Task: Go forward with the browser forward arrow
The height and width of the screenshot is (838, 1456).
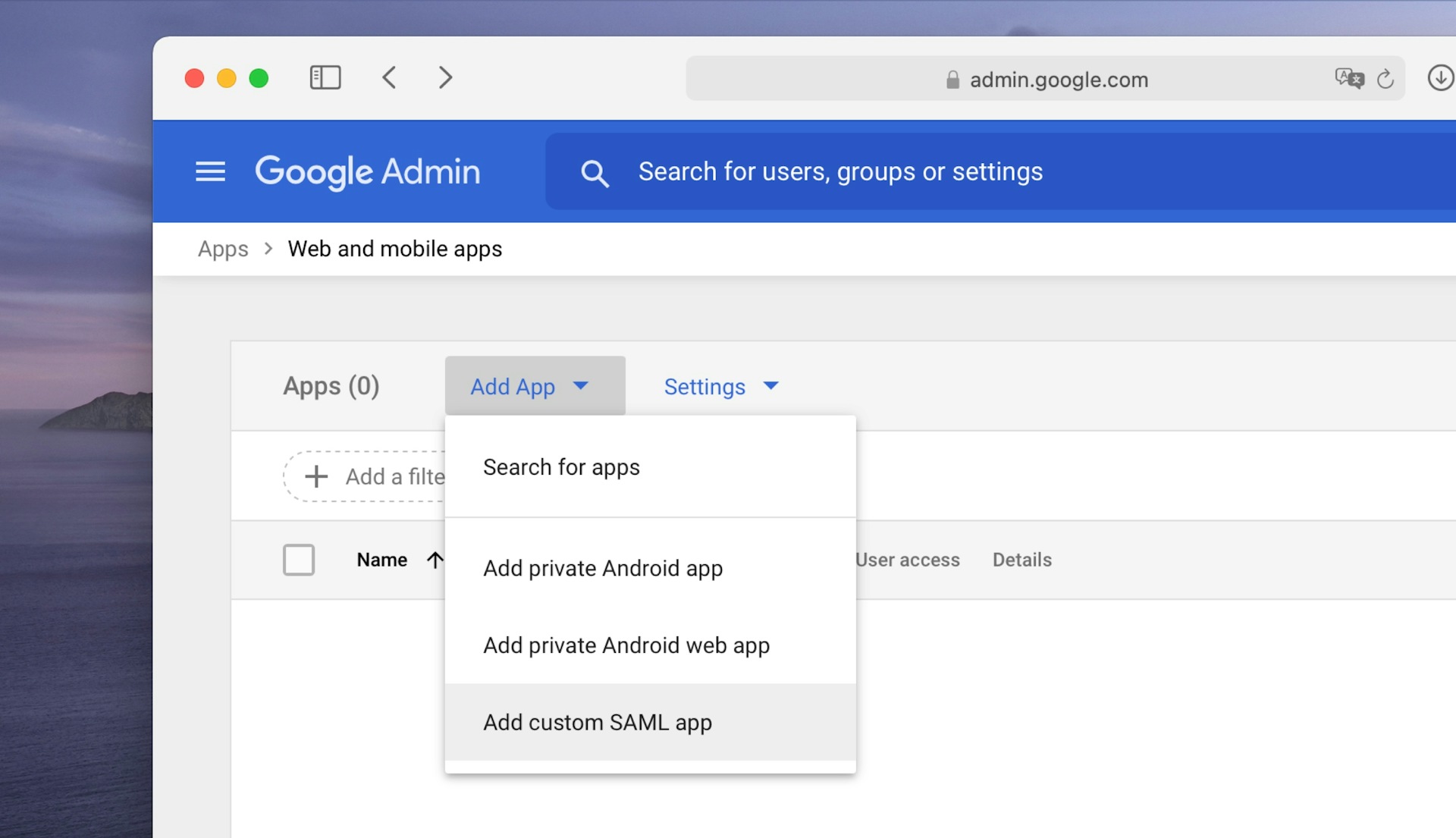Action: [445, 77]
